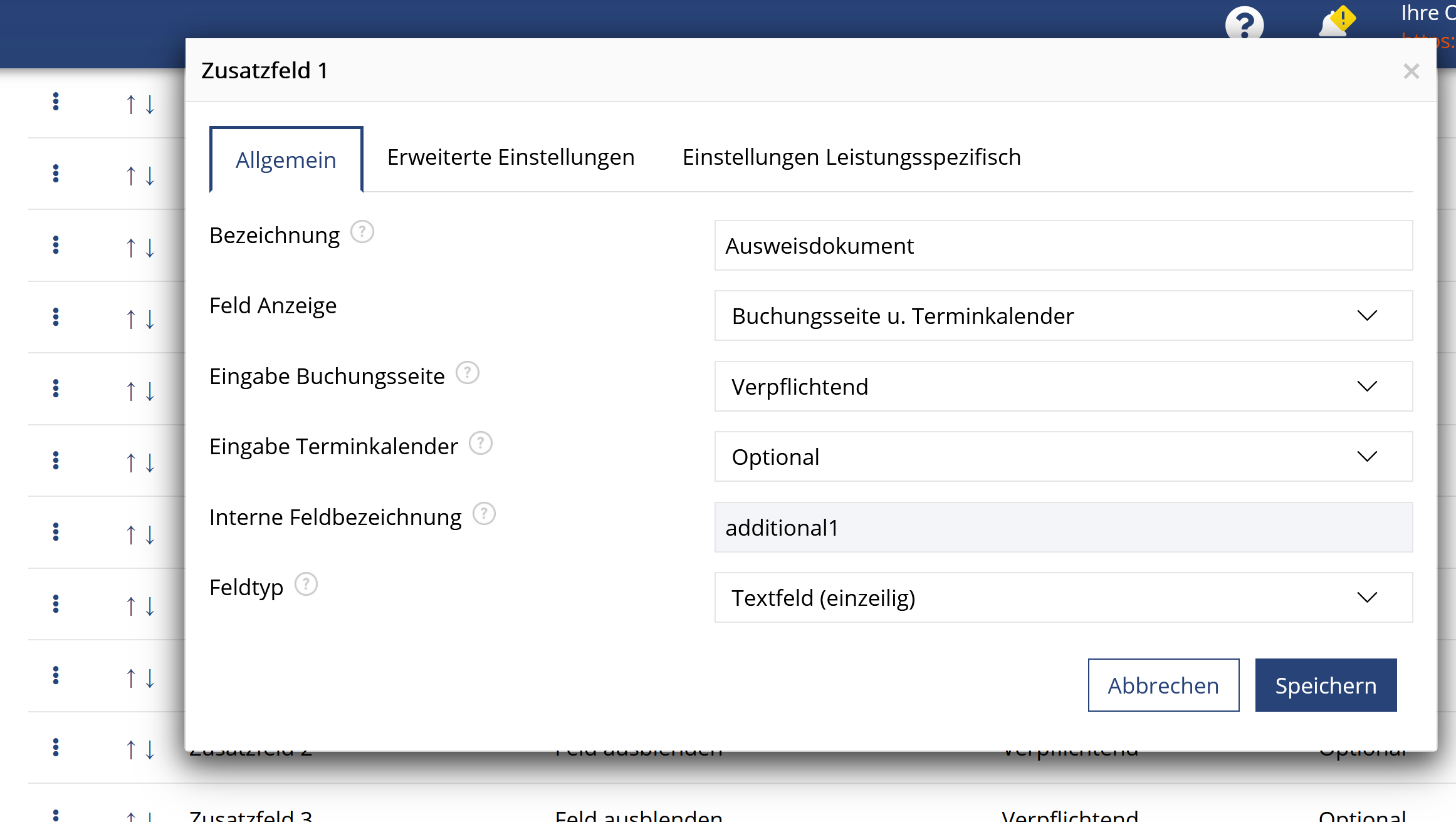This screenshot has width=1456, height=822.
Task: Open Einstellungen Leistungsspezifisch tab
Action: [x=851, y=157]
